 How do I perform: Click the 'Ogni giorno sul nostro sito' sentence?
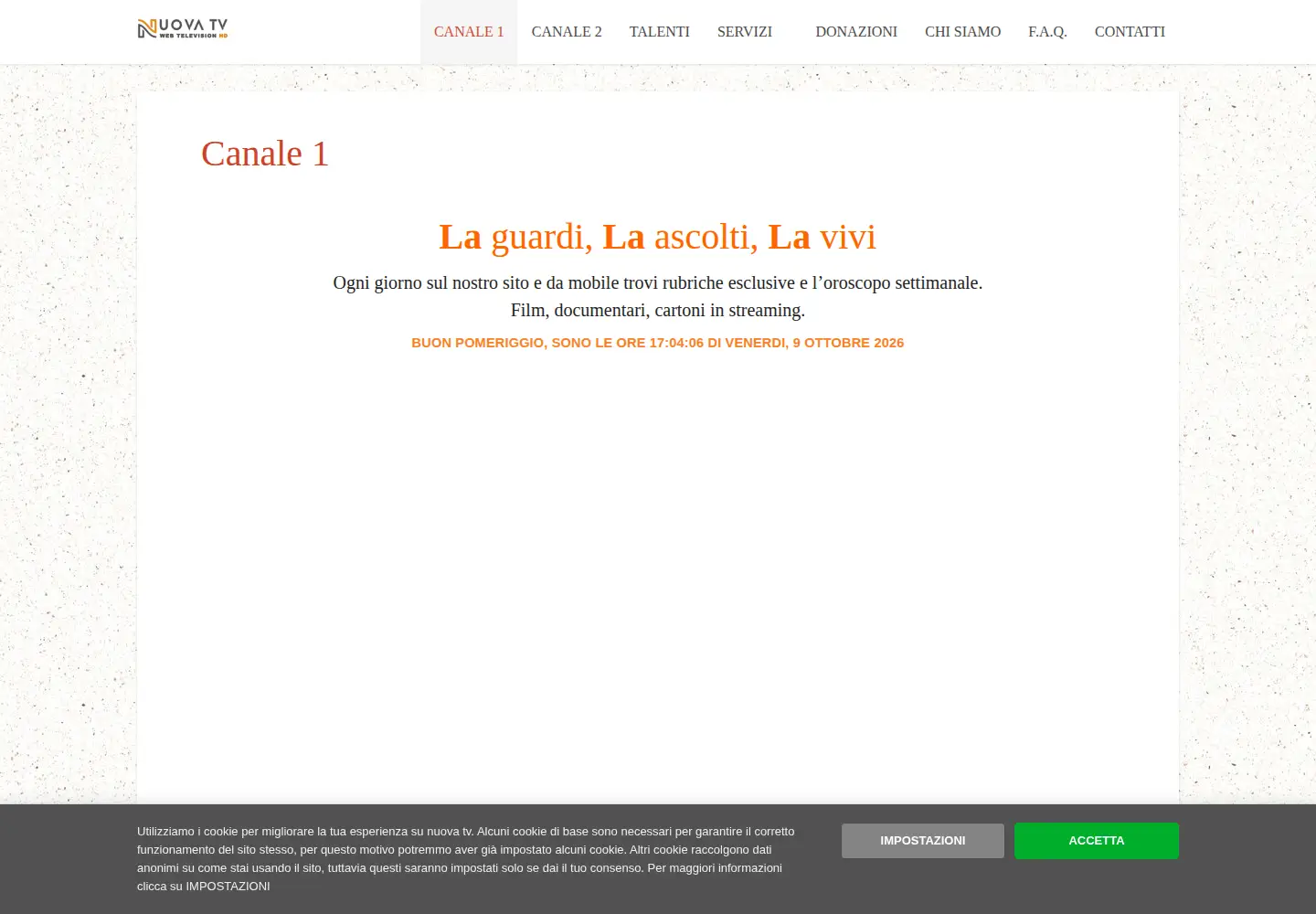coord(658,282)
